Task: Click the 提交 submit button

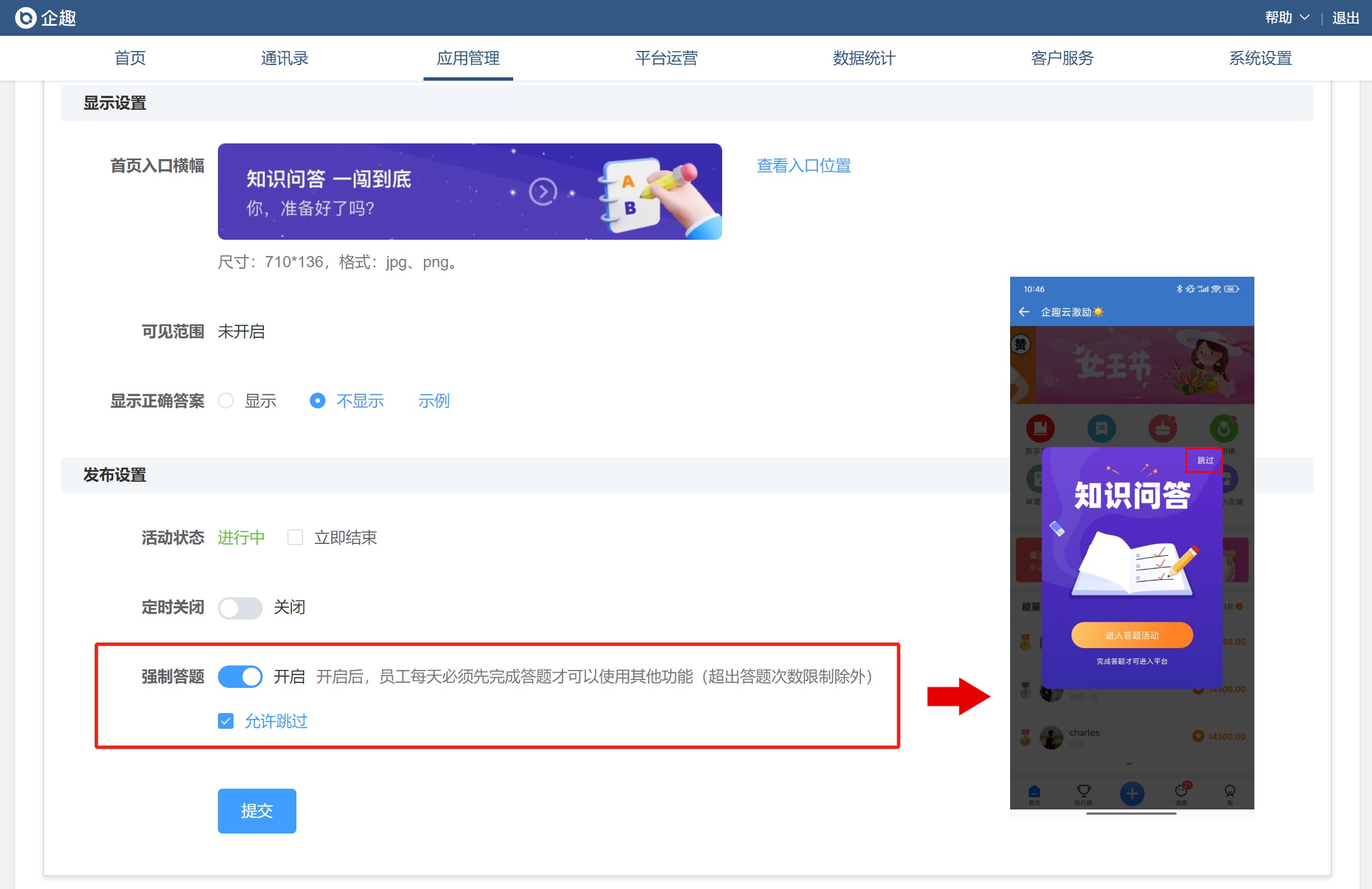Action: [x=257, y=811]
